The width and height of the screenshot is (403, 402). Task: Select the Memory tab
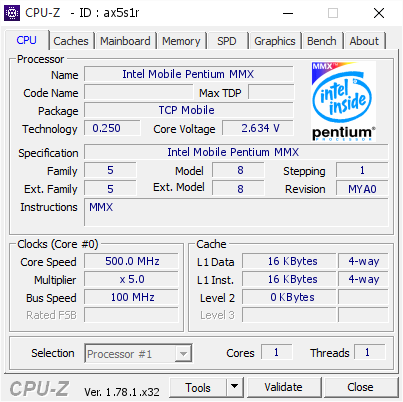click(x=181, y=41)
